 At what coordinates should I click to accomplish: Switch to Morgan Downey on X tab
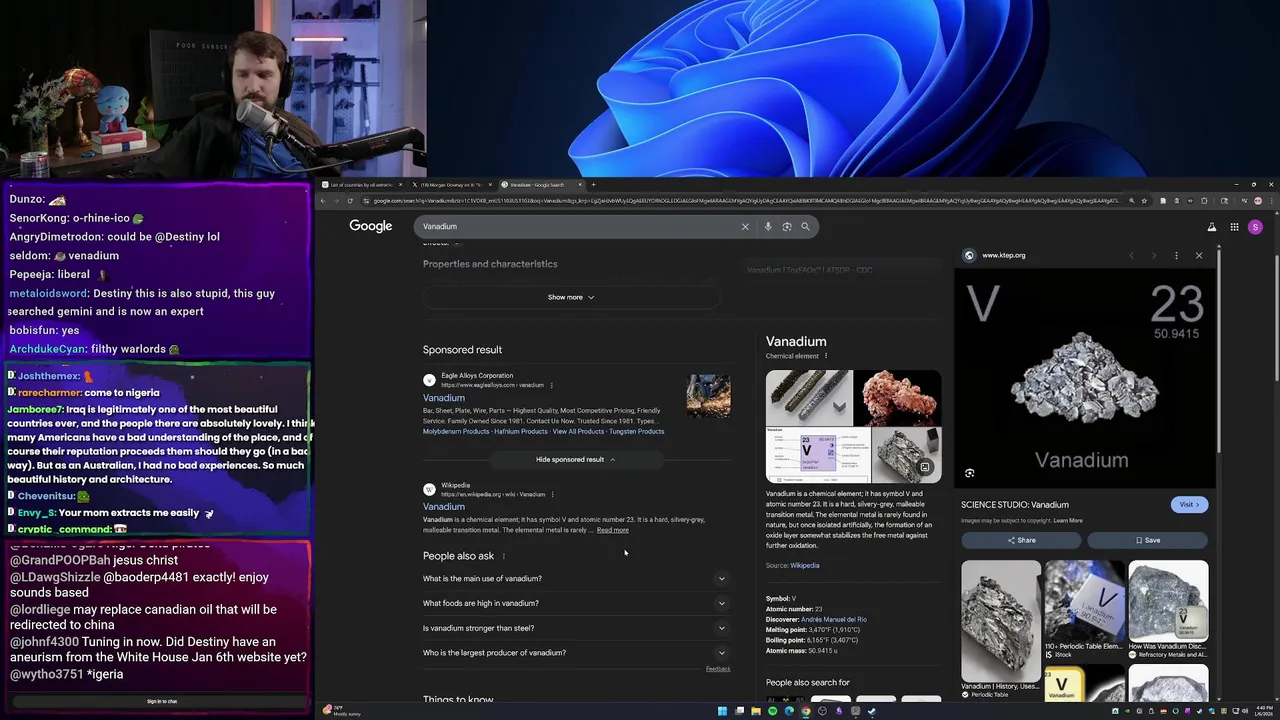[x=451, y=184]
